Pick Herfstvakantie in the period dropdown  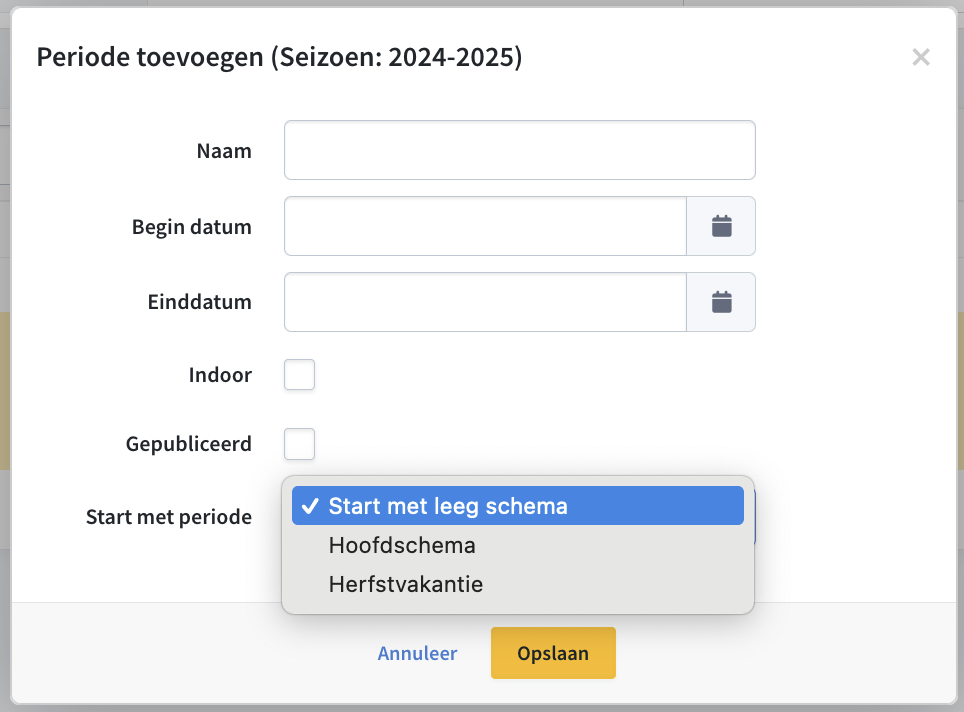(x=518, y=584)
